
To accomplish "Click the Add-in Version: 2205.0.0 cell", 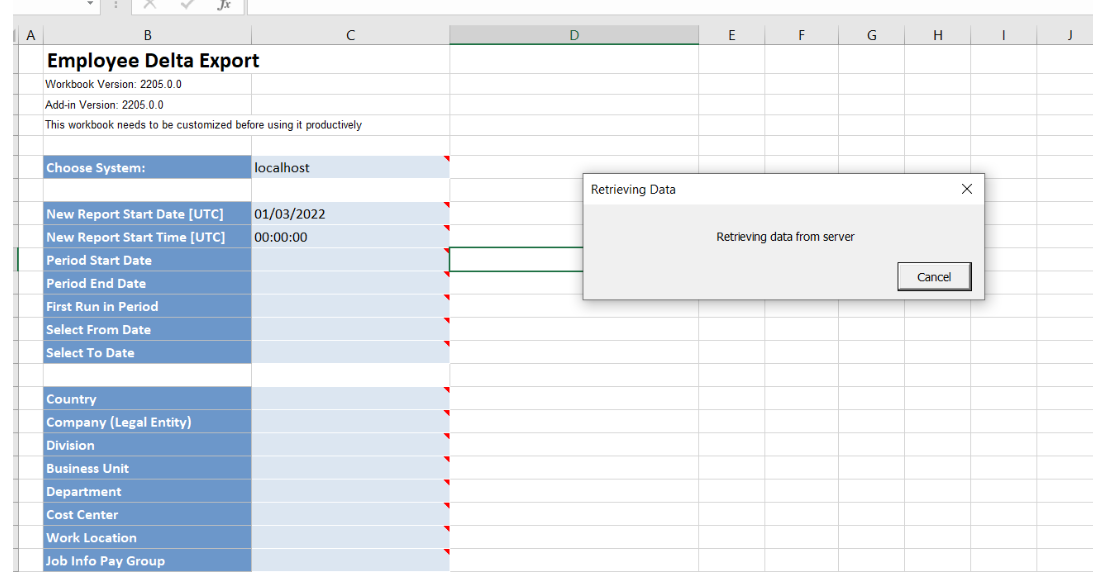I will 147,105.
